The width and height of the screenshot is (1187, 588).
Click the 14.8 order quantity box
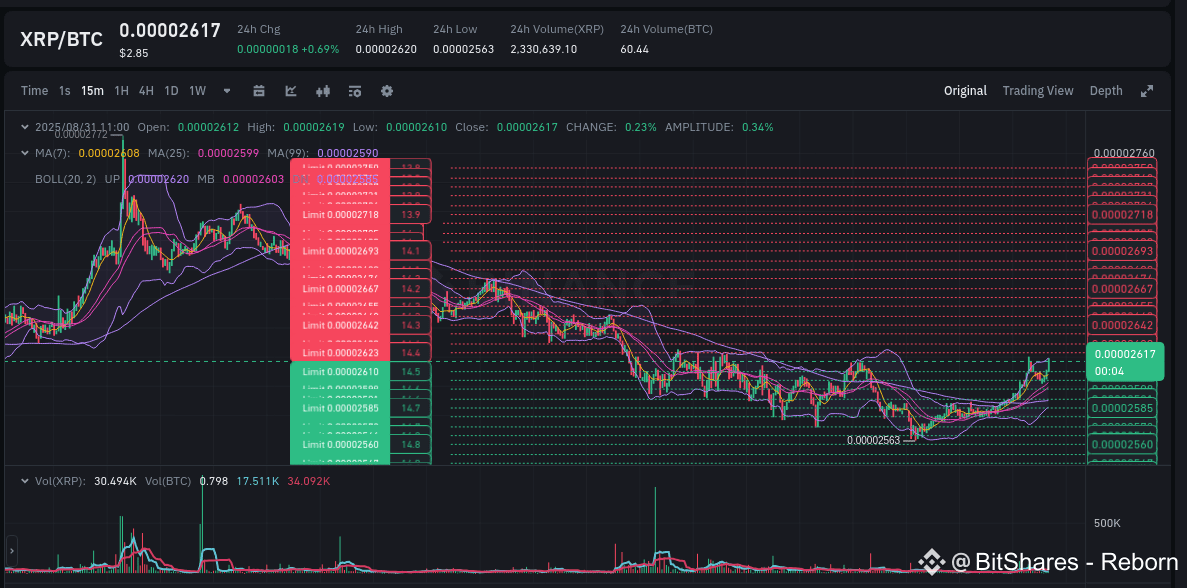[411, 444]
